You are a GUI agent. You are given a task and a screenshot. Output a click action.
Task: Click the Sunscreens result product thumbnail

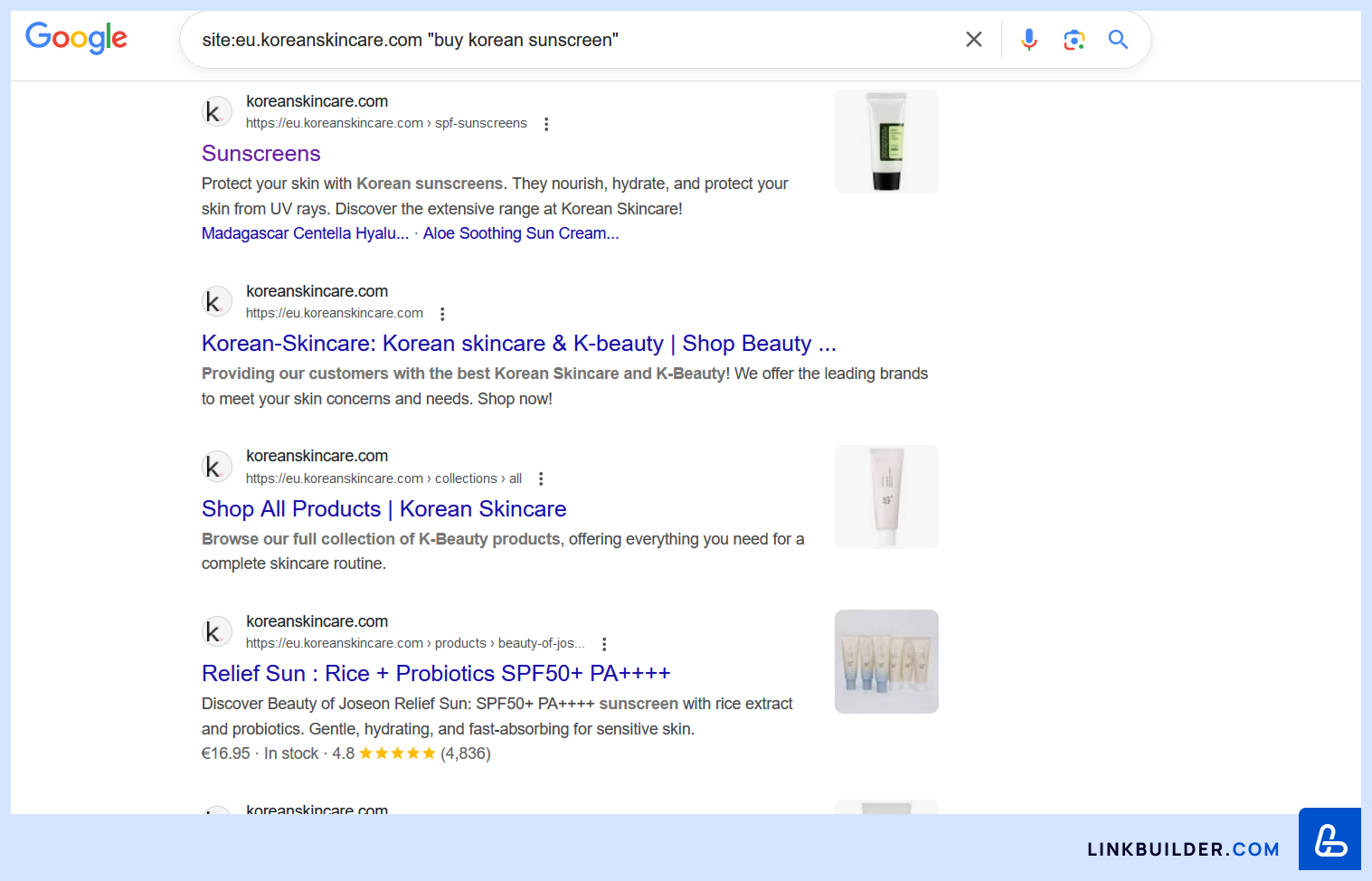pyautogui.click(x=886, y=141)
